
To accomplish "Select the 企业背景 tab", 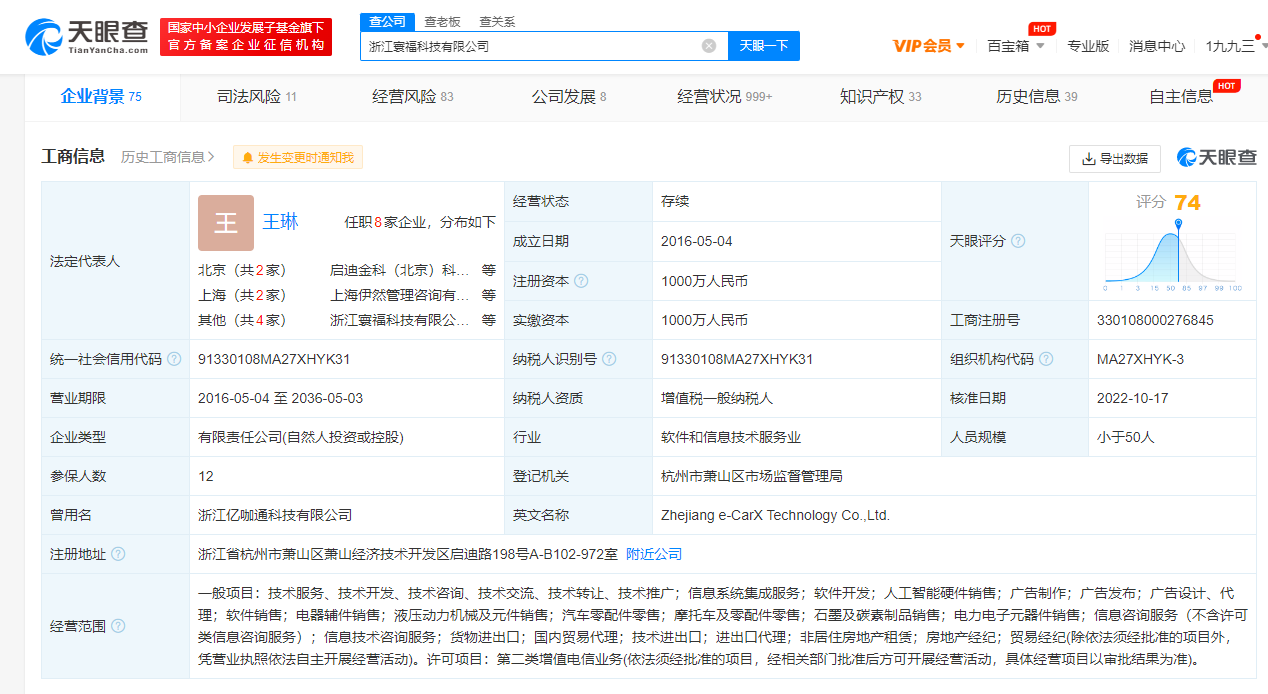I will pyautogui.click(x=101, y=97).
